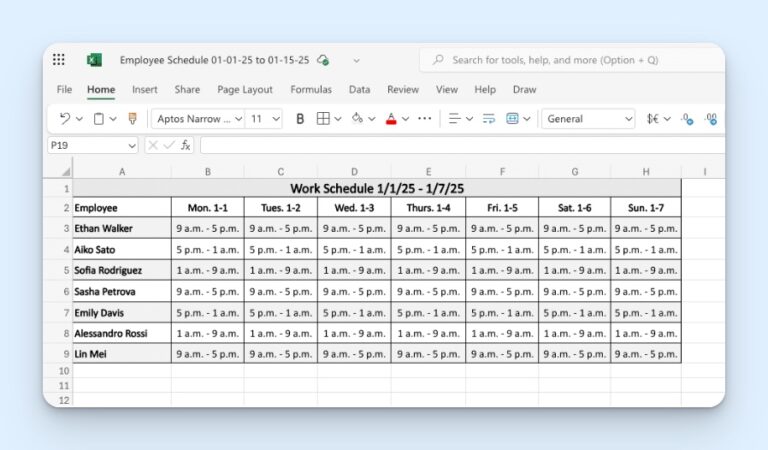This screenshot has height=450, width=768.
Task: Select the Format Painter brush icon
Action: [132, 118]
